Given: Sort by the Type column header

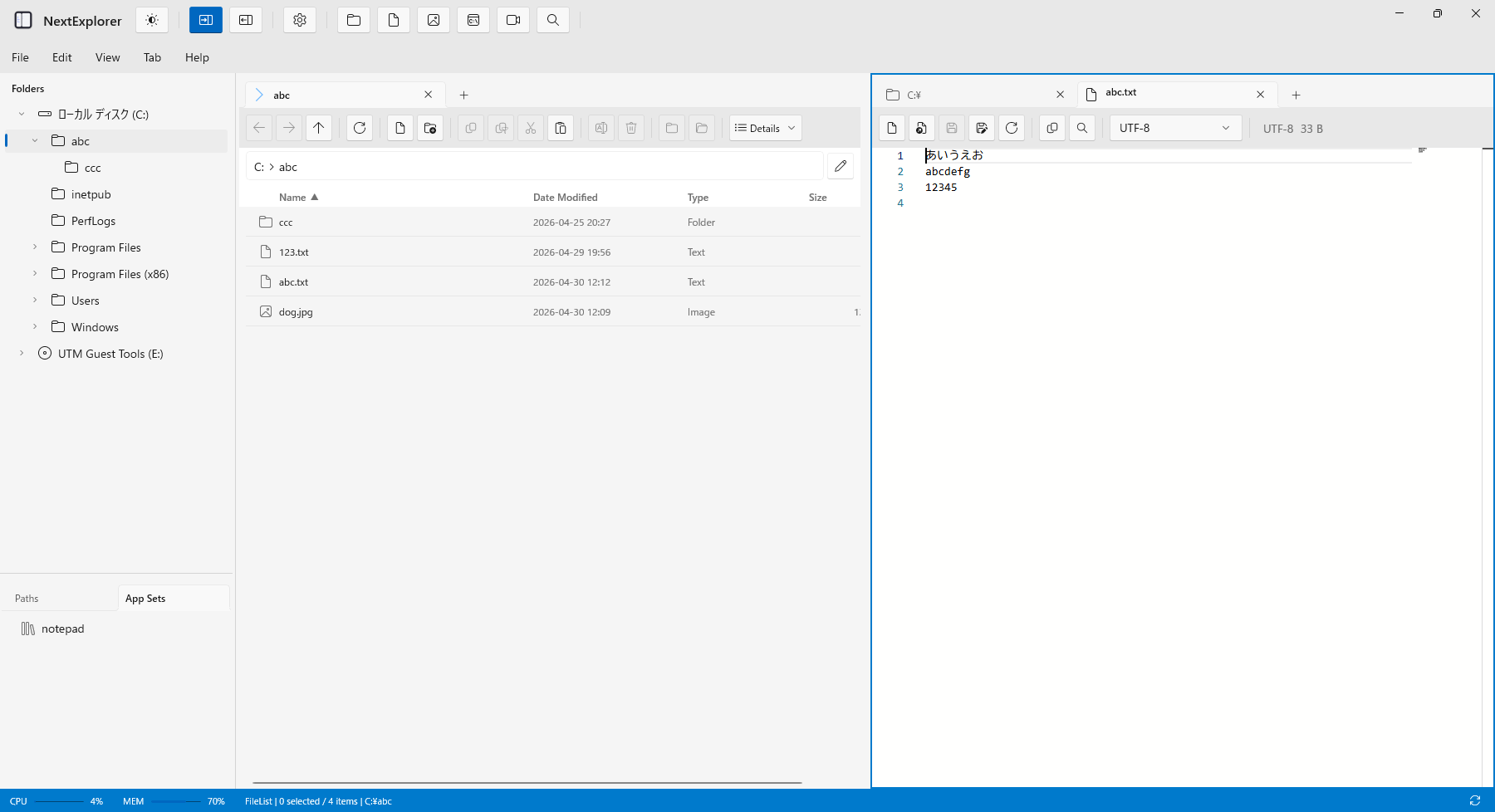Looking at the screenshot, I should (698, 197).
